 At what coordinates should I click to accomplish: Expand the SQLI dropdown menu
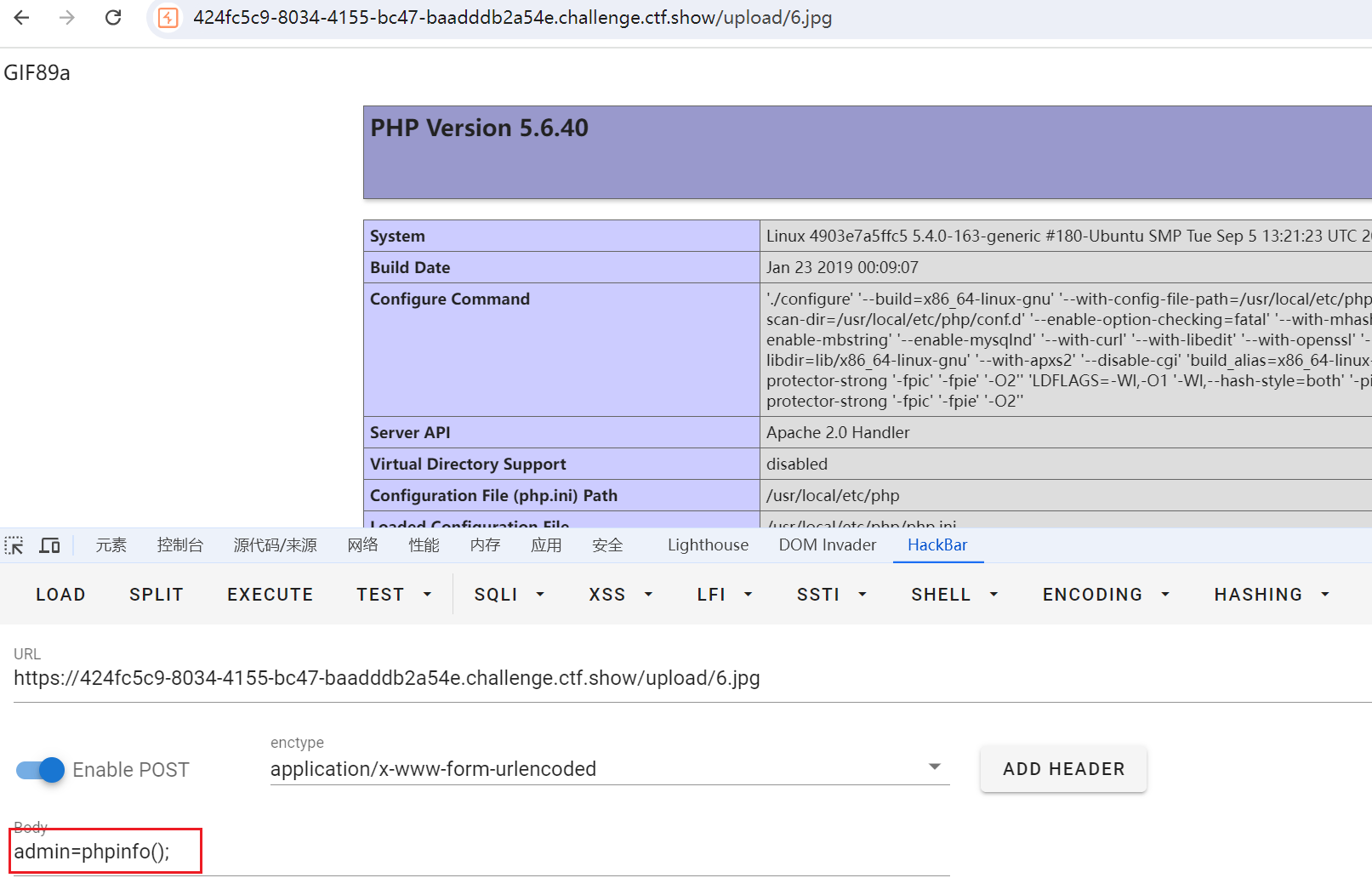[x=509, y=595]
